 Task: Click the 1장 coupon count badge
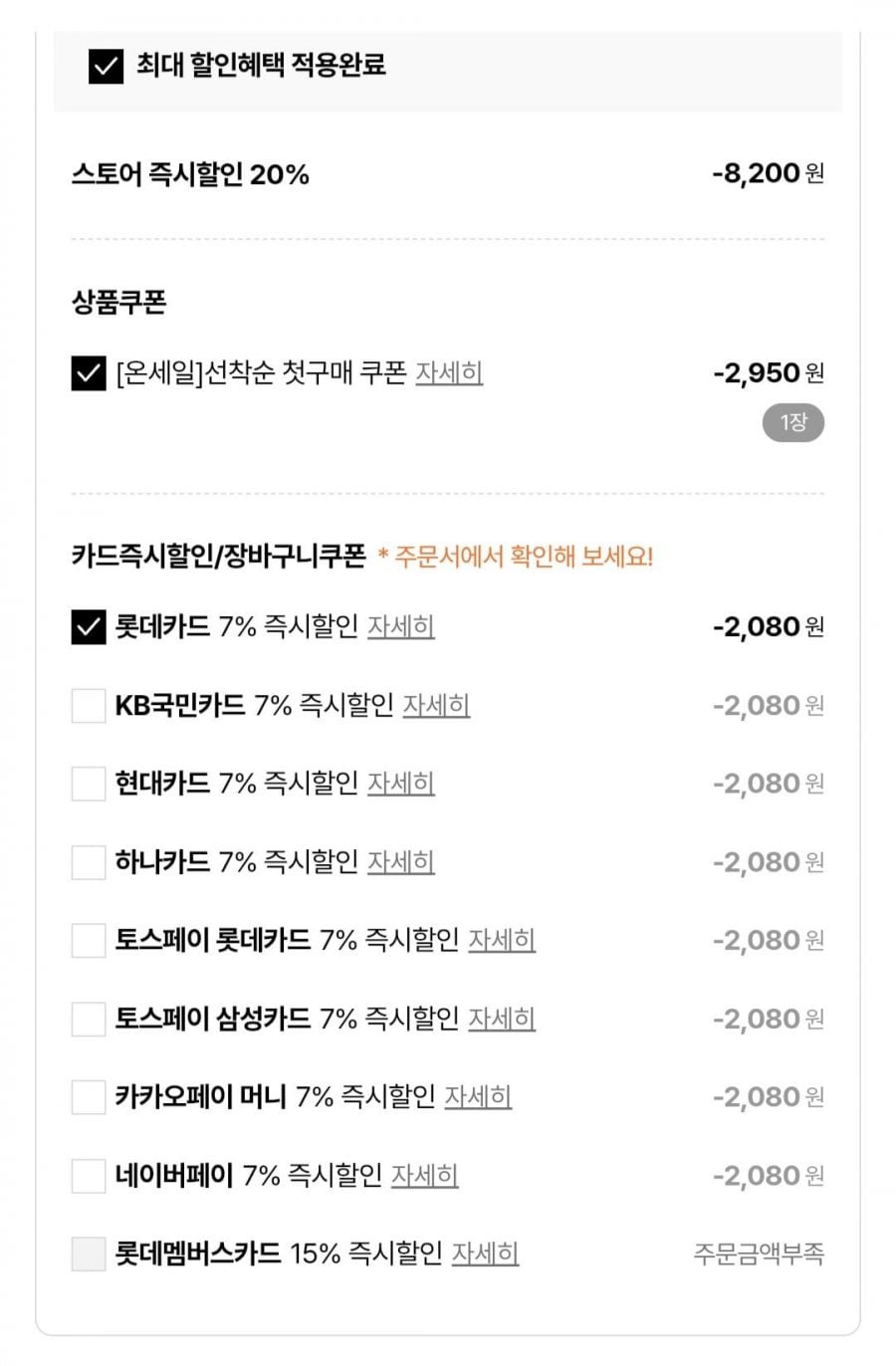[x=793, y=423]
